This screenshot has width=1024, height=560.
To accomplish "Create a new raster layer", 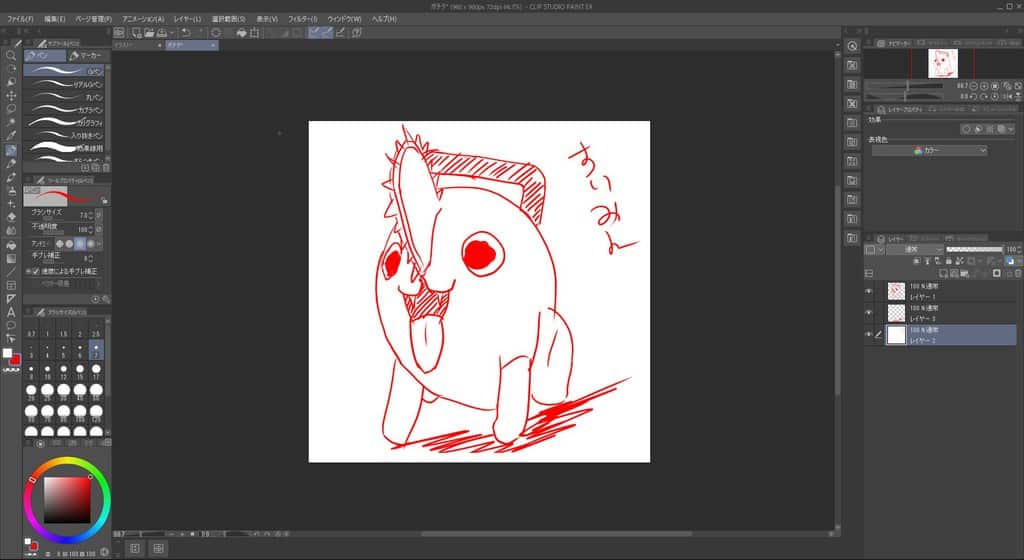I will tap(943, 273).
